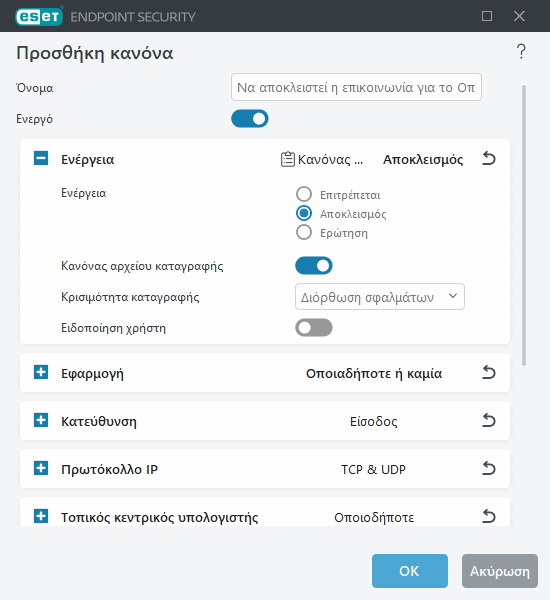
Task: Click the help question mark icon
Action: tap(521, 52)
